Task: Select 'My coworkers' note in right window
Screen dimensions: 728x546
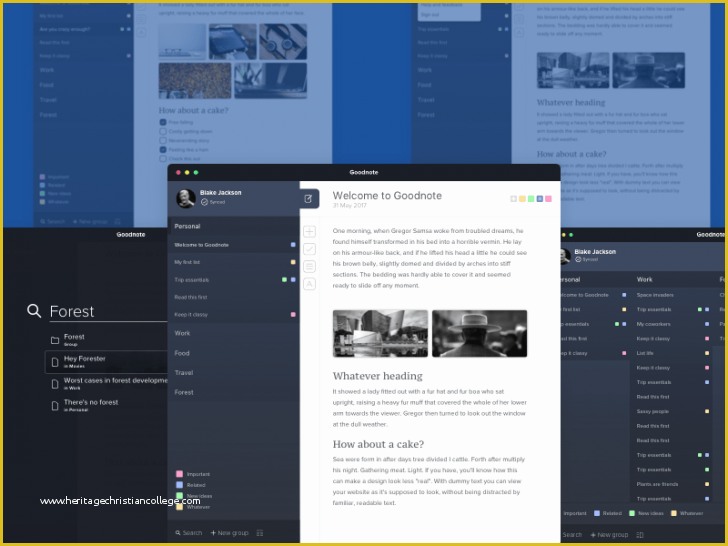Action: tap(653, 324)
